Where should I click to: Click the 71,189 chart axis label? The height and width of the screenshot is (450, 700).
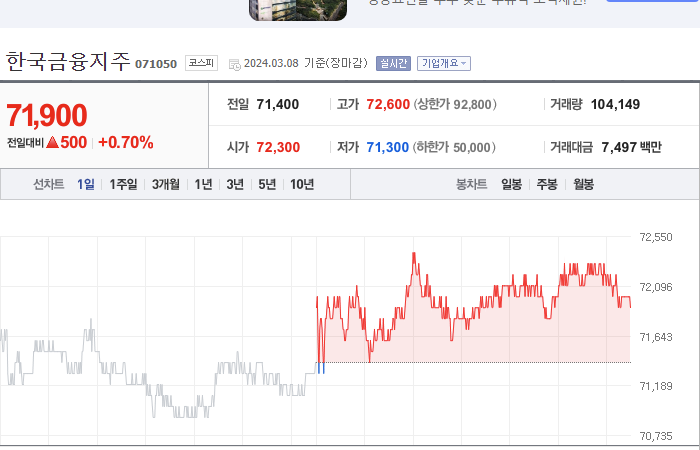[x=656, y=386]
